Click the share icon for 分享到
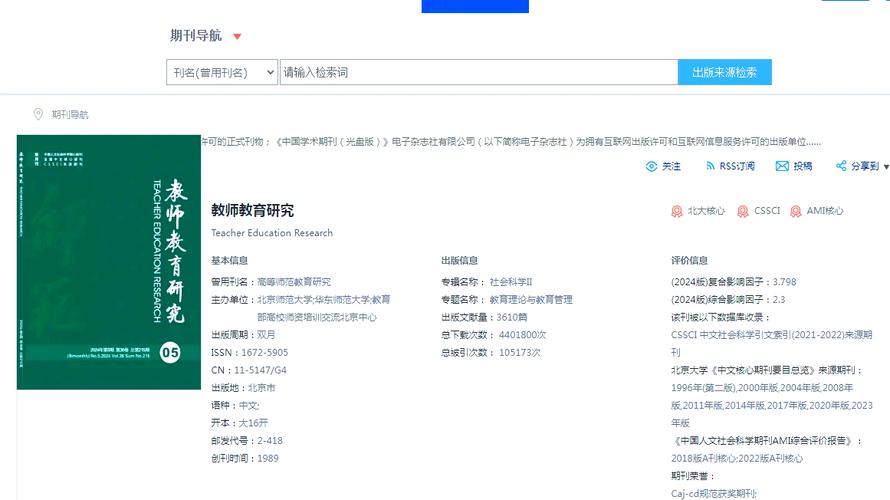 841,166
